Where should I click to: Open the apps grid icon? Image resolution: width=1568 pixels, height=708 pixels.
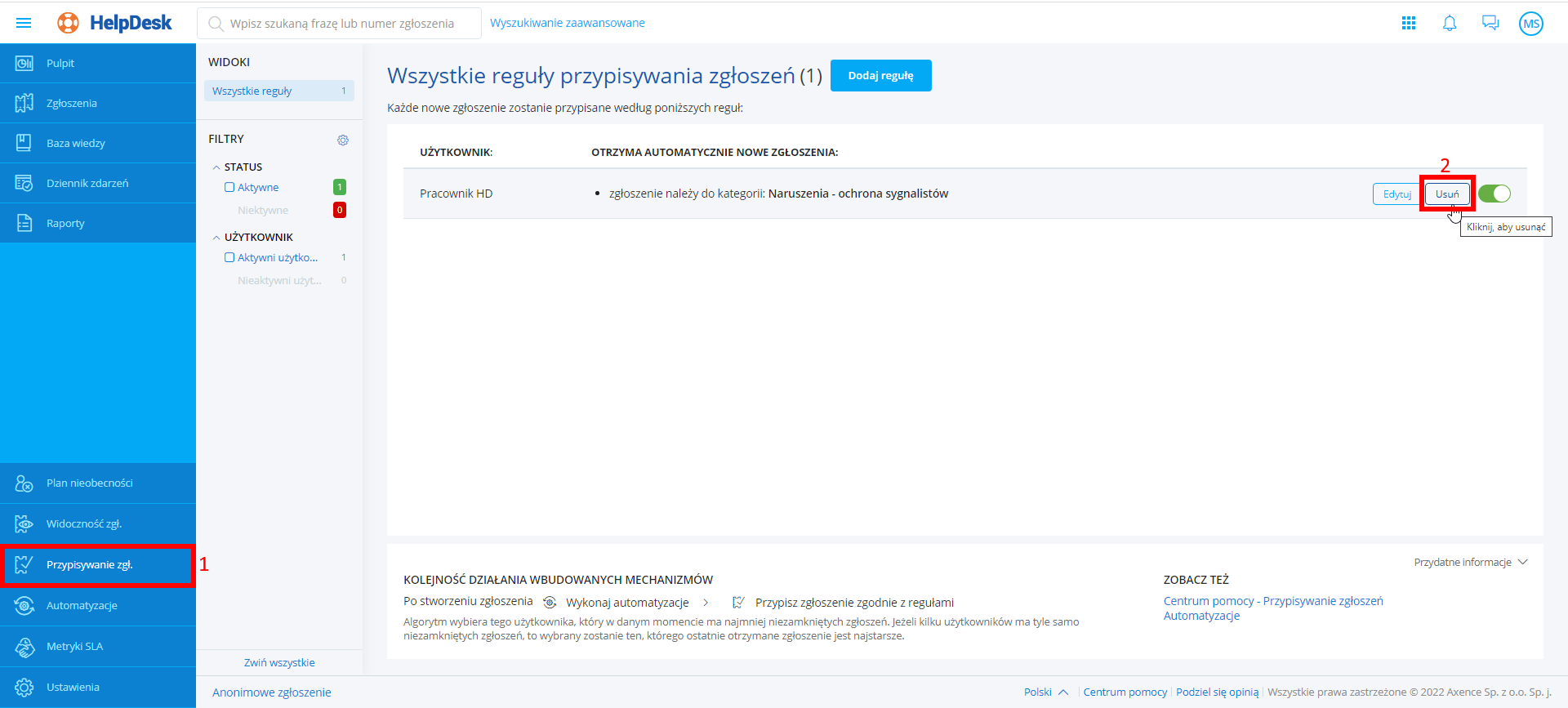point(1408,23)
